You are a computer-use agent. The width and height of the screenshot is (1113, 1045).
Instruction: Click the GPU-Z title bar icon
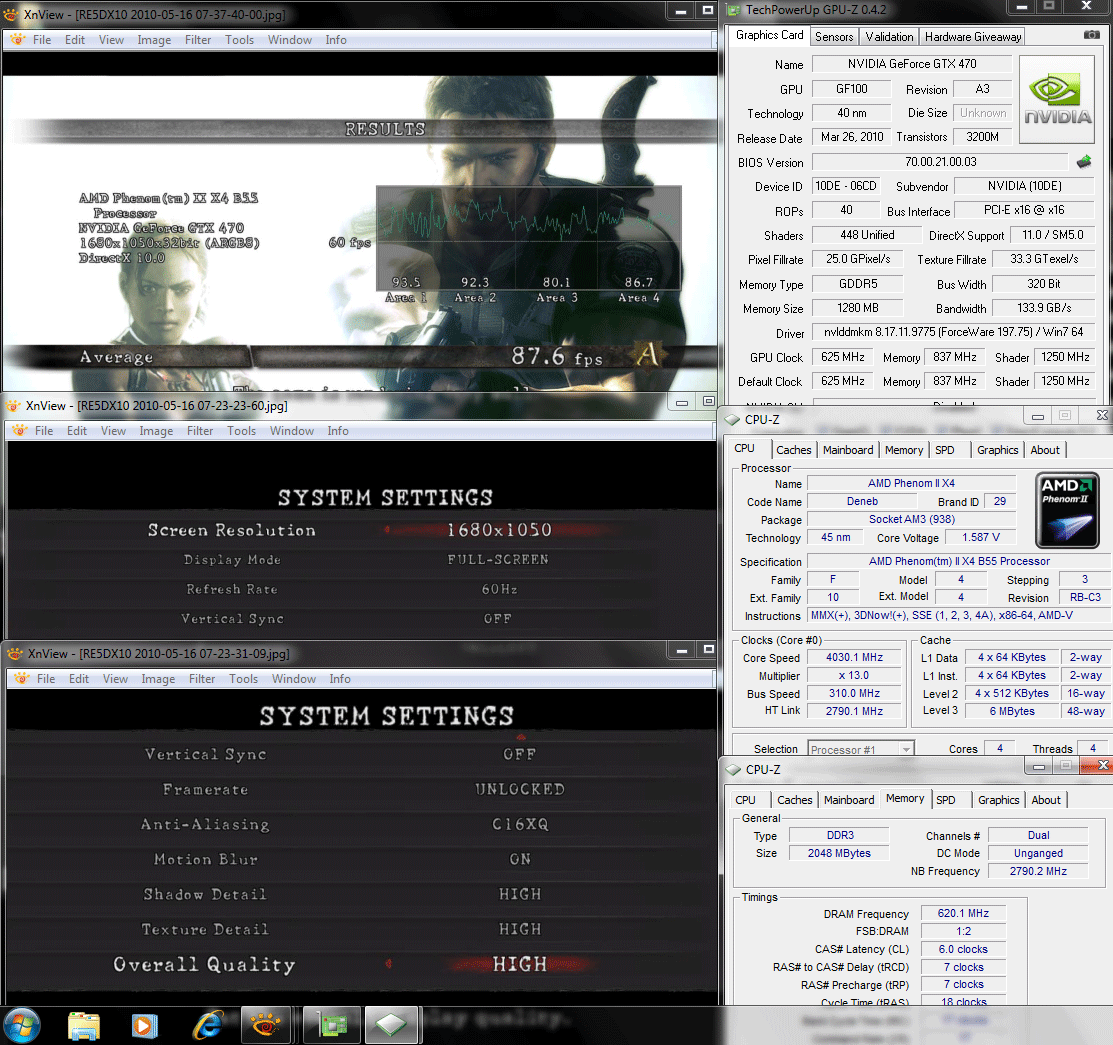point(734,10)
